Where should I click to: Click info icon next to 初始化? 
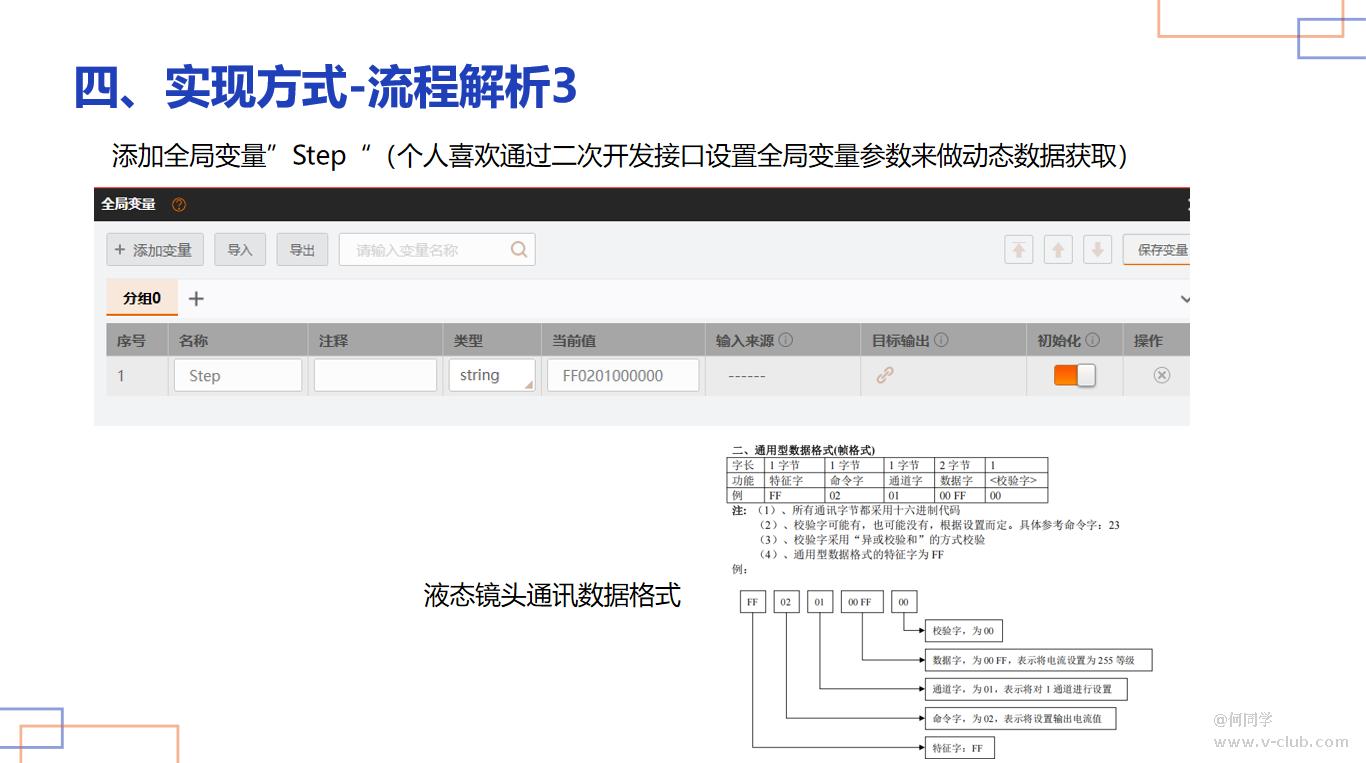click(x=1092, y=340)
